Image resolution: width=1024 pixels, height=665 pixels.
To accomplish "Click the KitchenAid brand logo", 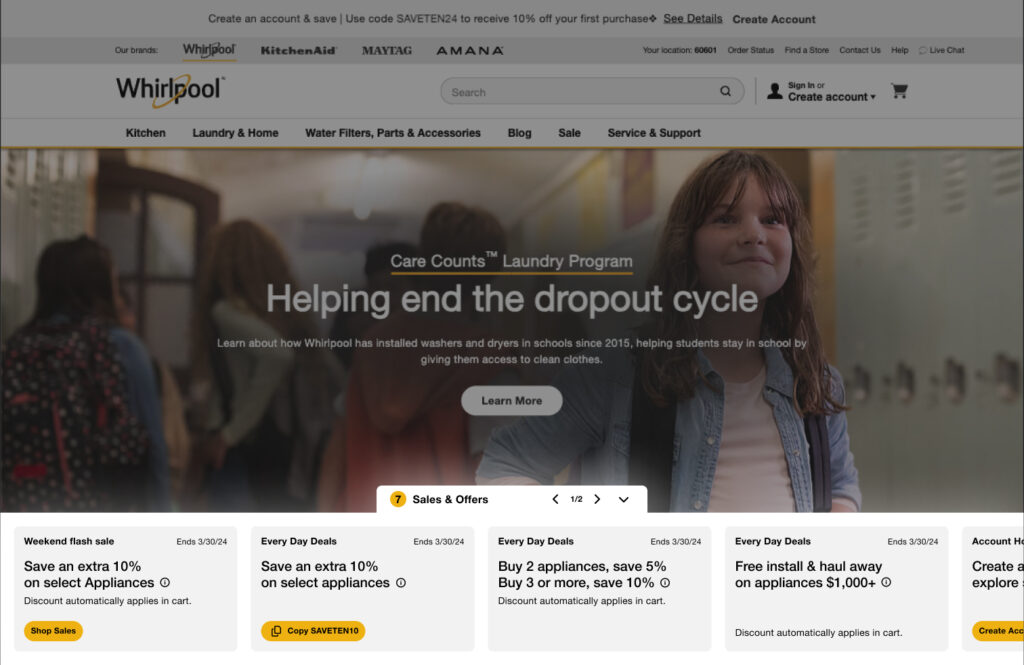I will pos(298,50).
